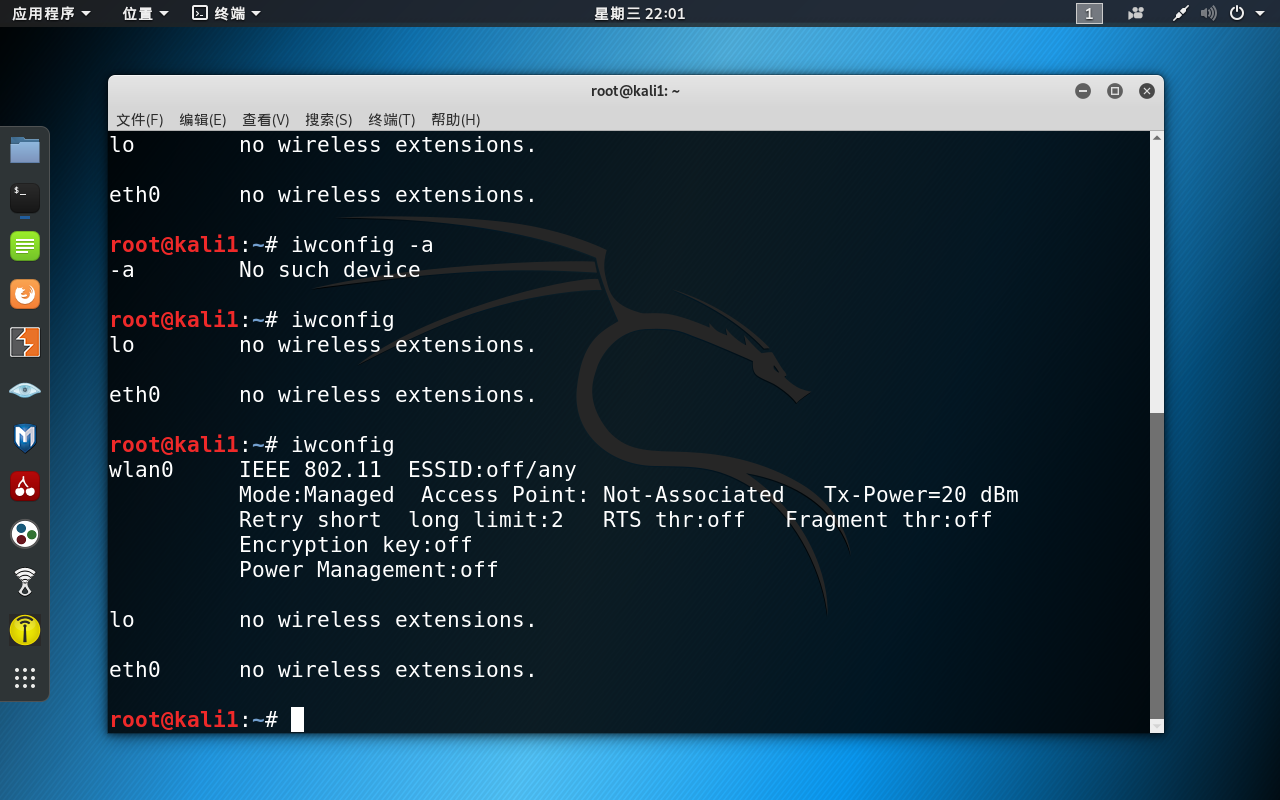1280x800 pixels.
Task: Maximize the terminal window
Action: tap(1115, 91)
